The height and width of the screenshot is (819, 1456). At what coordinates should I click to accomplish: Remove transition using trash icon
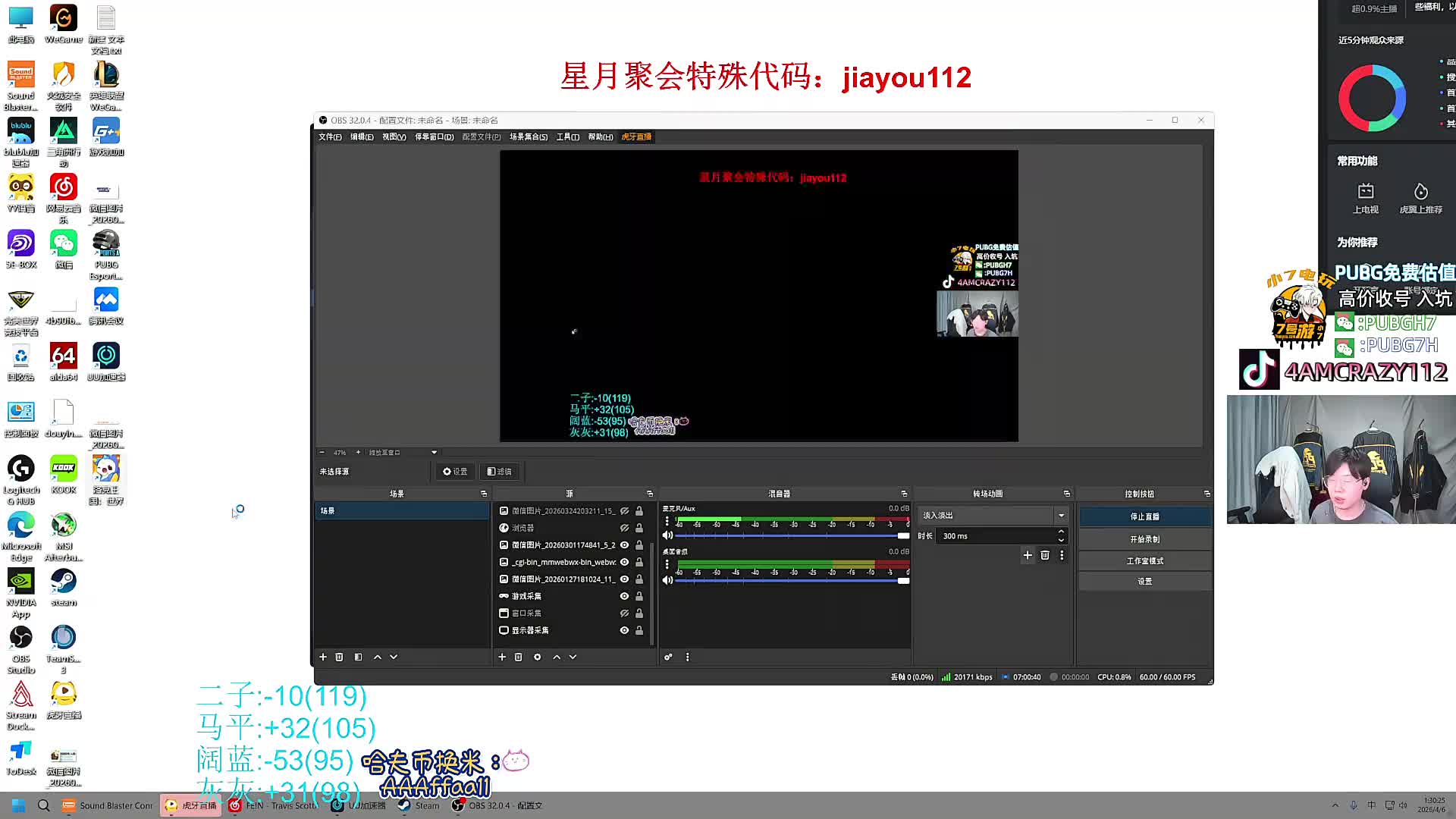1044,555
